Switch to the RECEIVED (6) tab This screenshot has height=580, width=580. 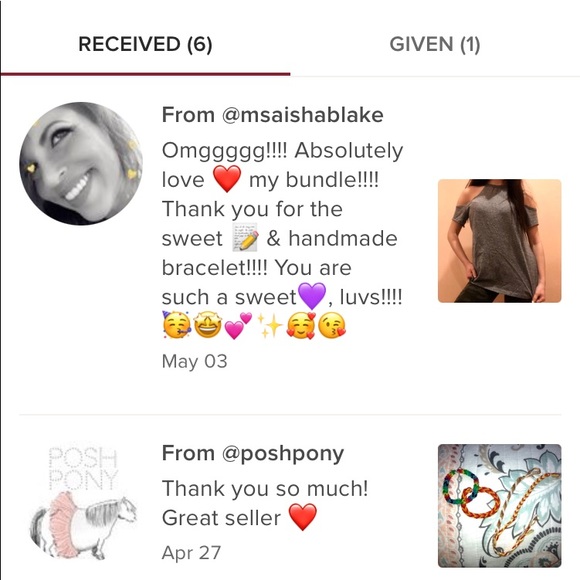[145, 44]
